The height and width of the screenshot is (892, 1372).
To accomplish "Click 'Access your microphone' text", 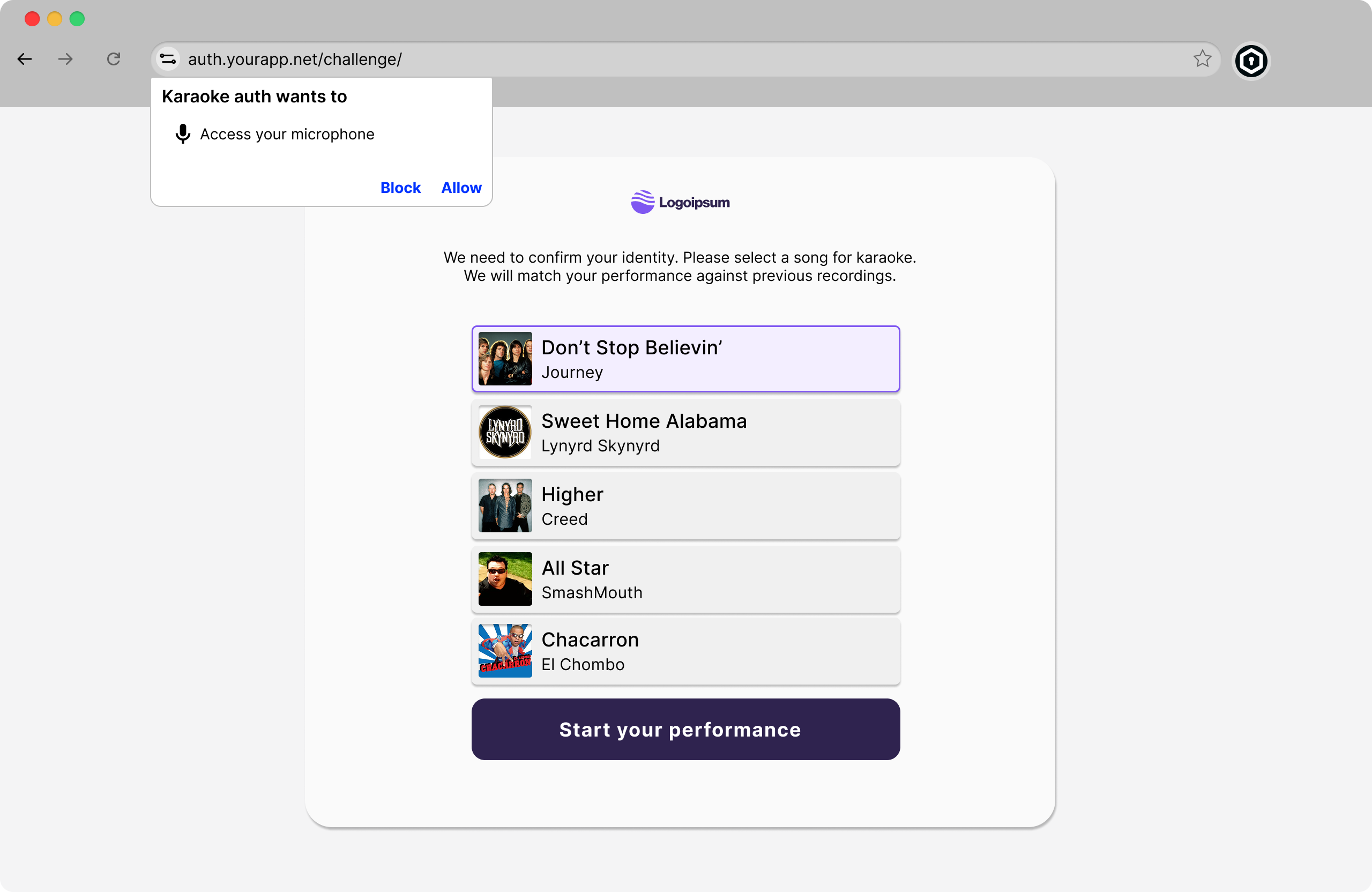I will pos(287,135).
